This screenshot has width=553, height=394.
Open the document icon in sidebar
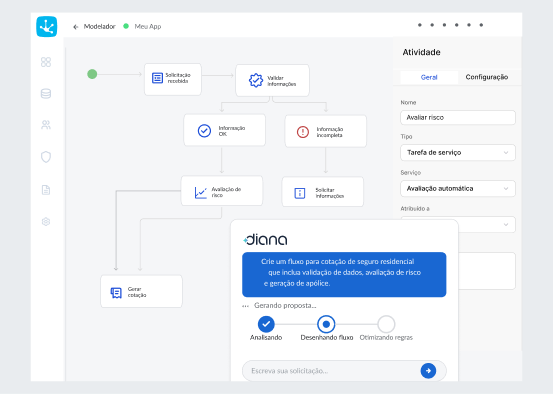(x=46, y=190)
